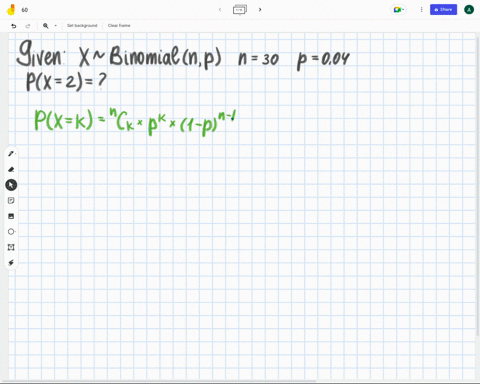
Task: Select the Pen tool
Action: click(x=11, y=154)
